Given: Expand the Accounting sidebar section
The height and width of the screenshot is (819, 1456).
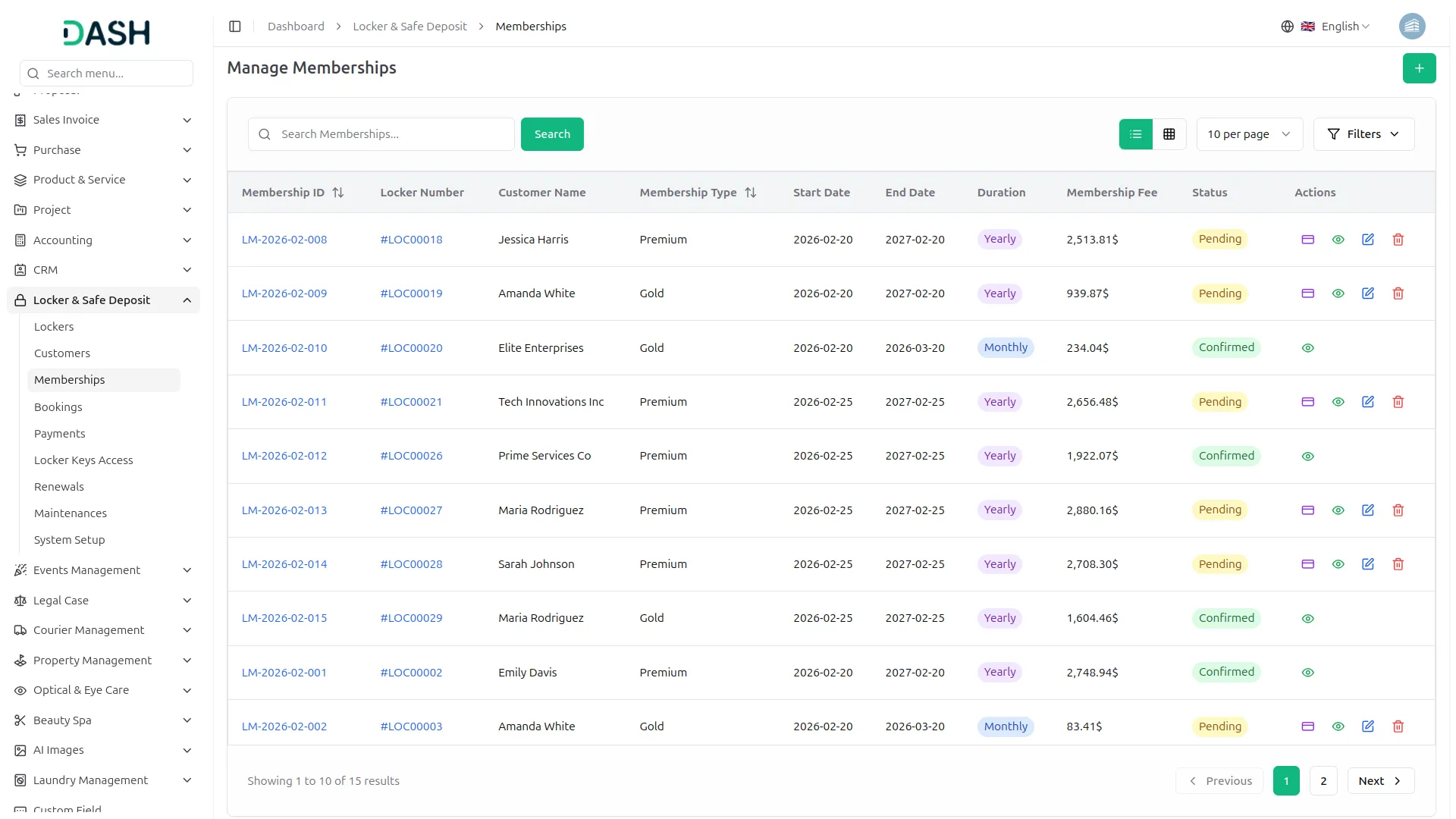Looking at the screenshot, I should (103, 240).
